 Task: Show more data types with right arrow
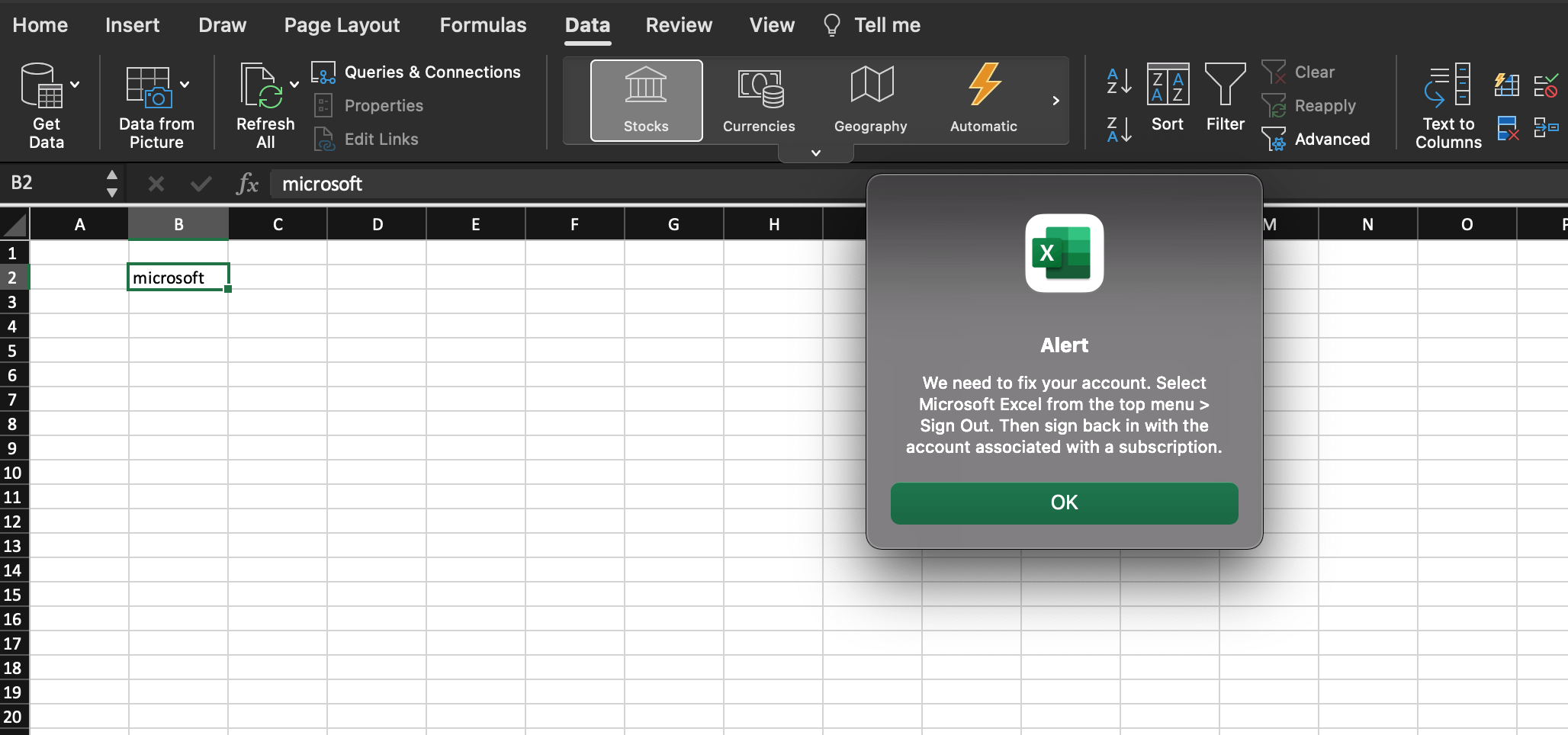pyautogui.click(x=1056, y=101)
